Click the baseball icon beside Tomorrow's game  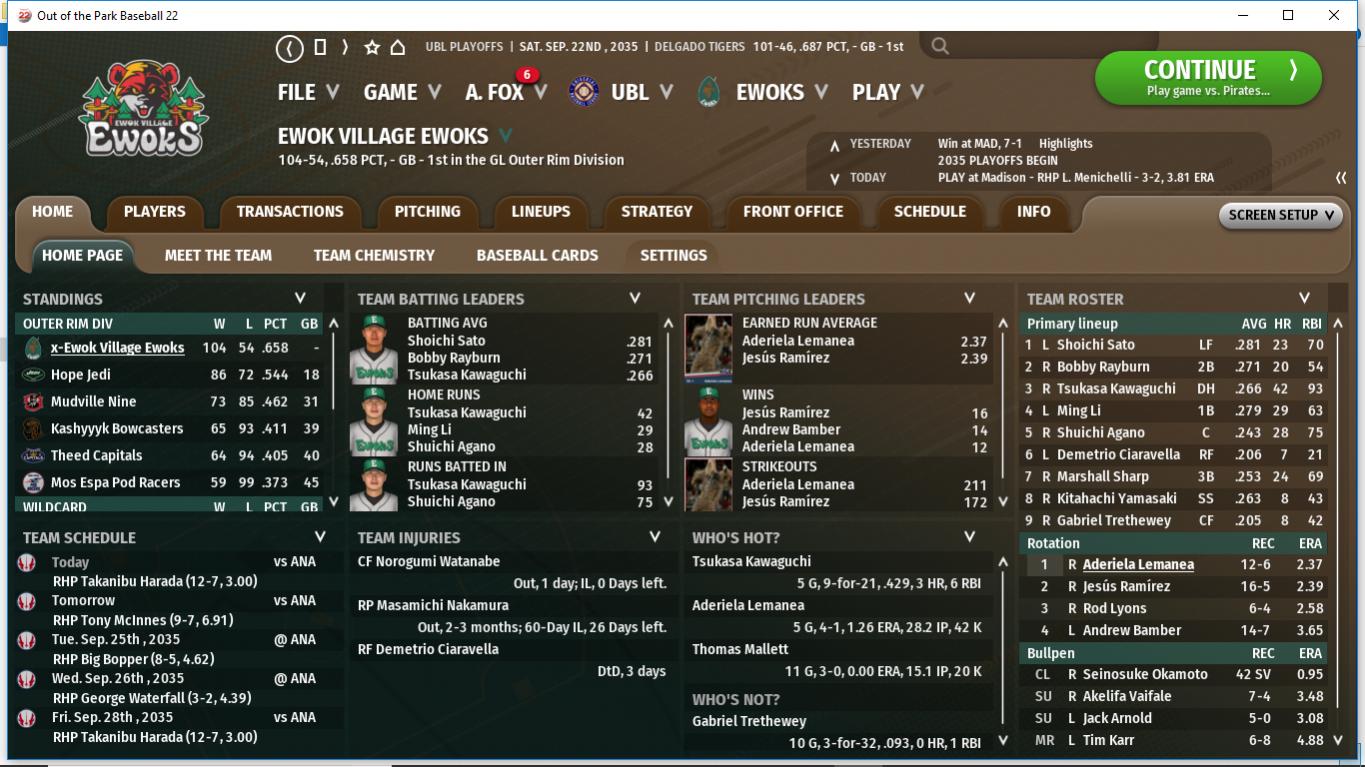coord(27,602)
